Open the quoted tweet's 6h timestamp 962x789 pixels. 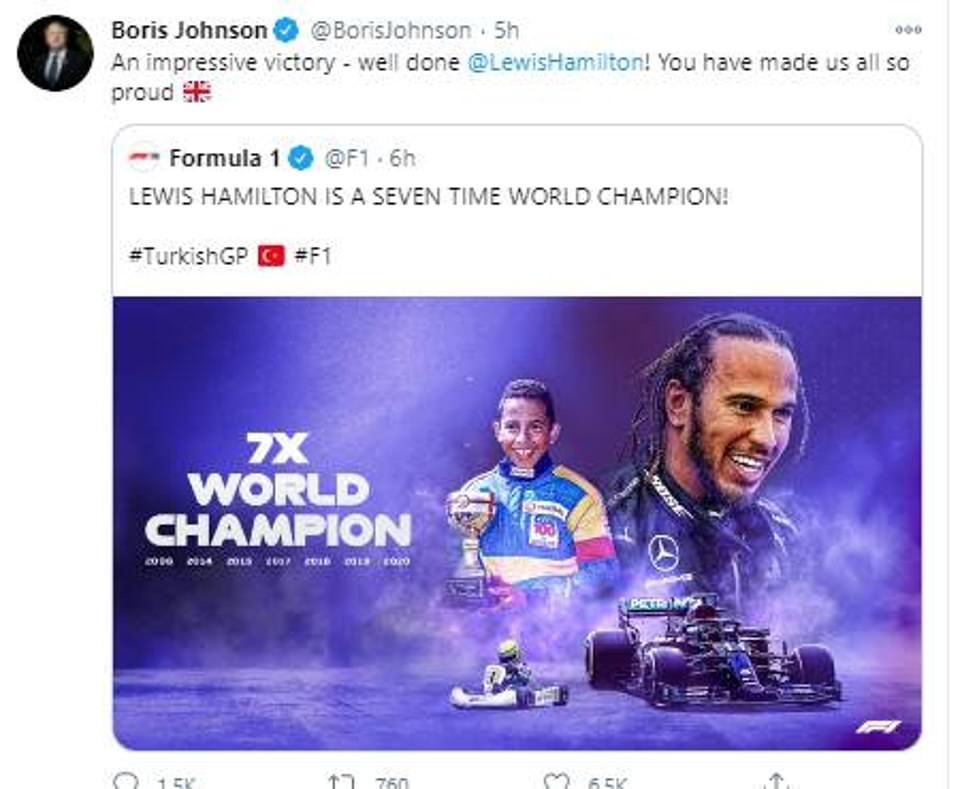401,158
